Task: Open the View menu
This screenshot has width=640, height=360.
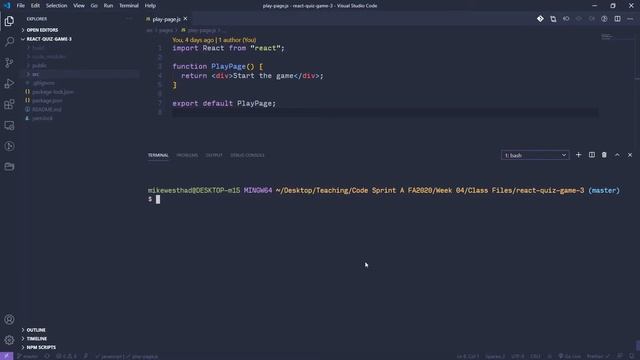Action: coord(79,6)
